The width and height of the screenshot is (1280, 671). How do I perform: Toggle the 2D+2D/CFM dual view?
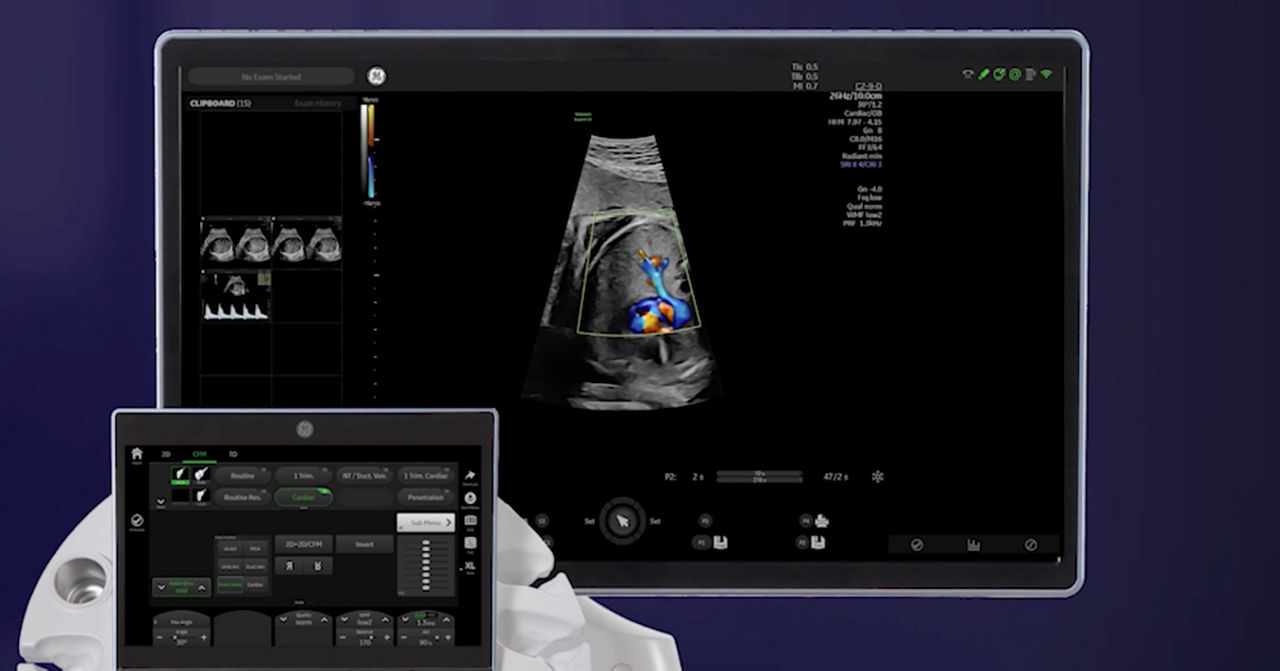[x=303, y=544]
